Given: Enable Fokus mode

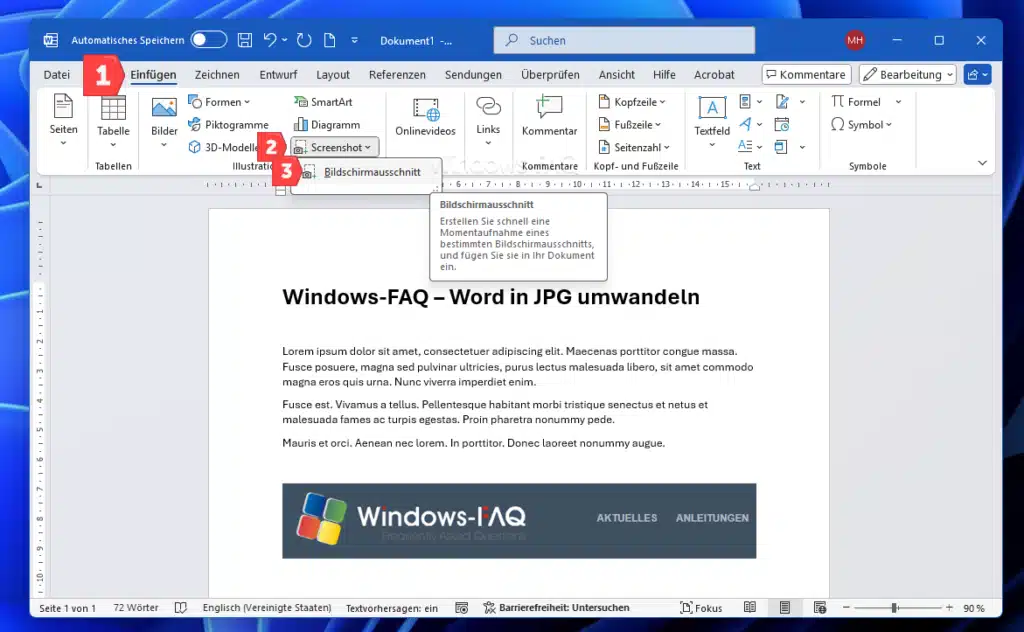Looking at the screenshot, I should point(701,608).
